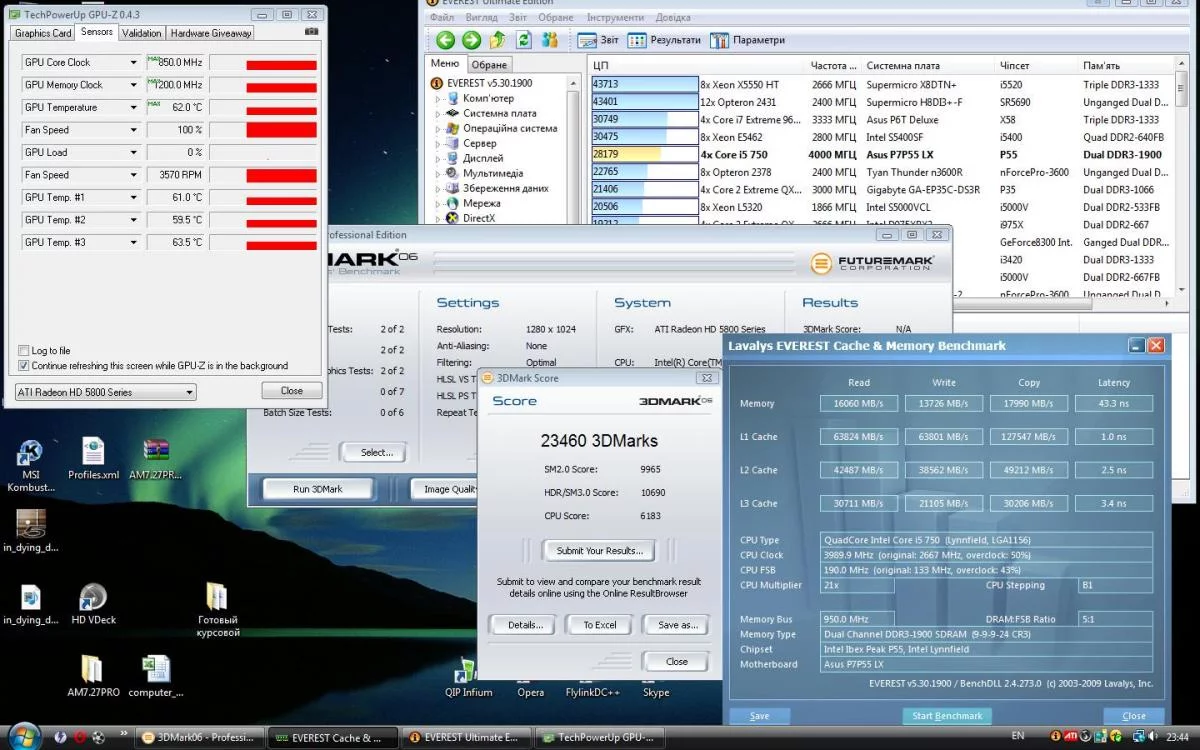This screenshot has height=750, width=1200.
Task: Open the GPU Temperature sensor dropdown
Action: [x=134, y=107]
